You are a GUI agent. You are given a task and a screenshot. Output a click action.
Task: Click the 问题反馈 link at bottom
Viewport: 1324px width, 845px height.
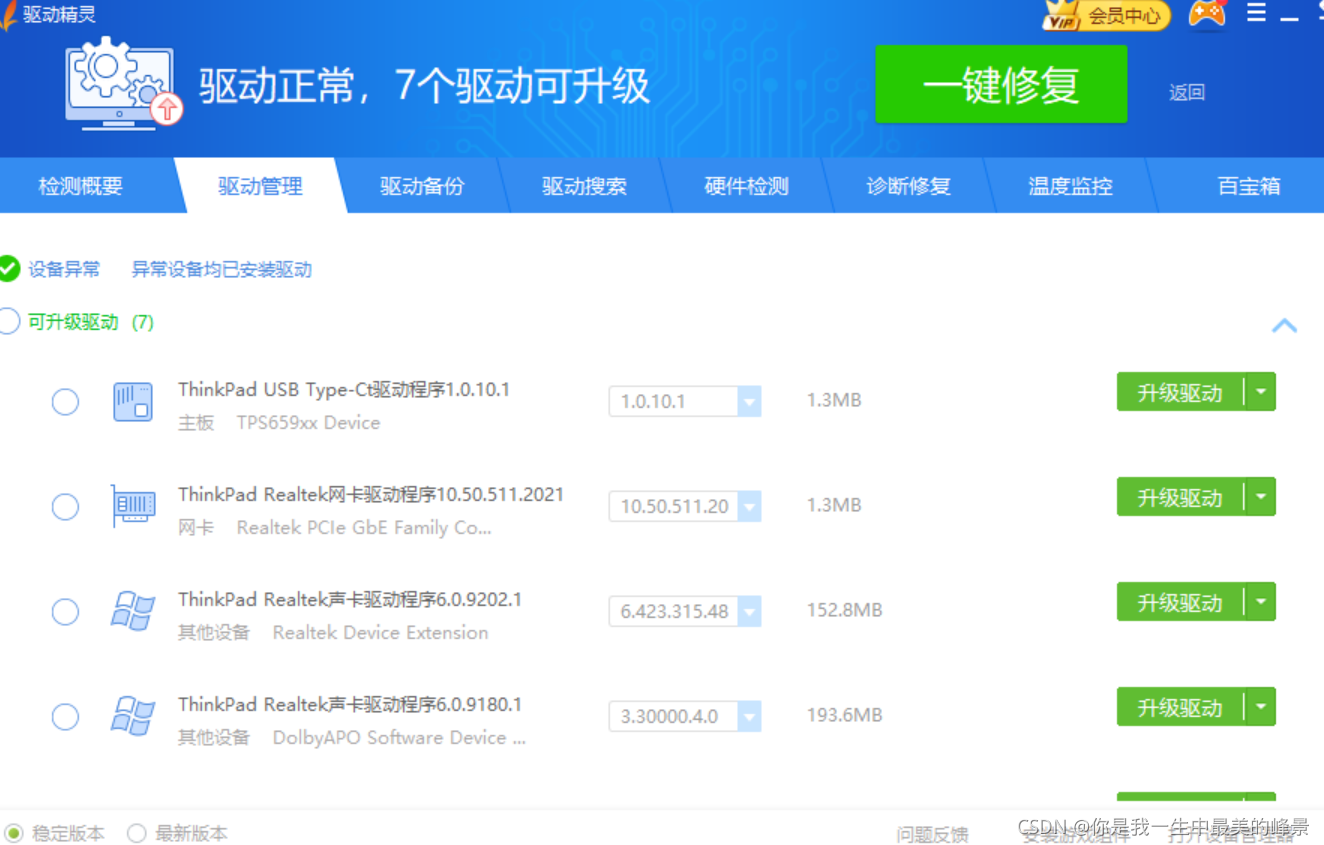(932, 834)
